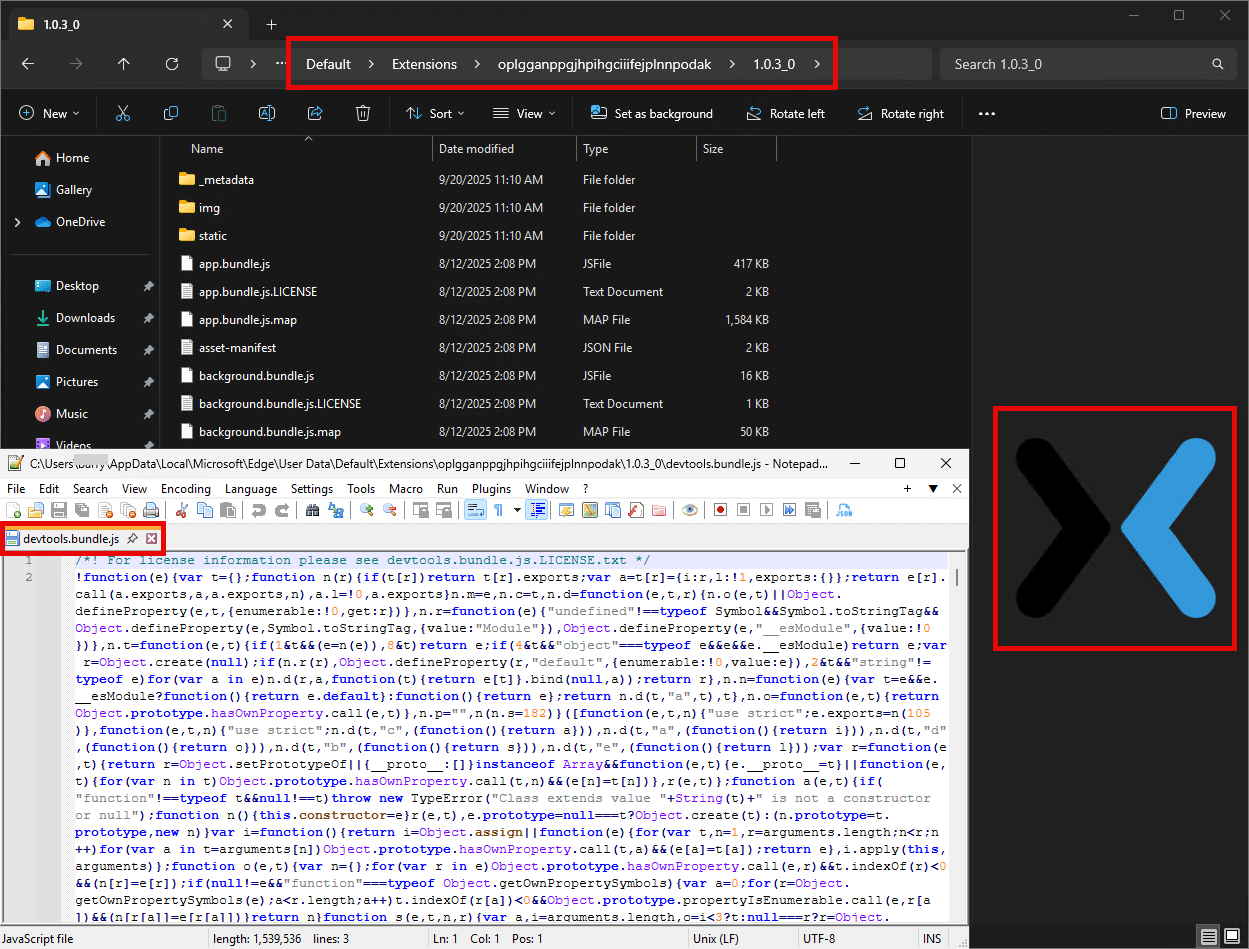Click Zoom Out icon in Notepad++ toolbar
Viewport: 1249px width, 949px height.
[x=390, y=510]
